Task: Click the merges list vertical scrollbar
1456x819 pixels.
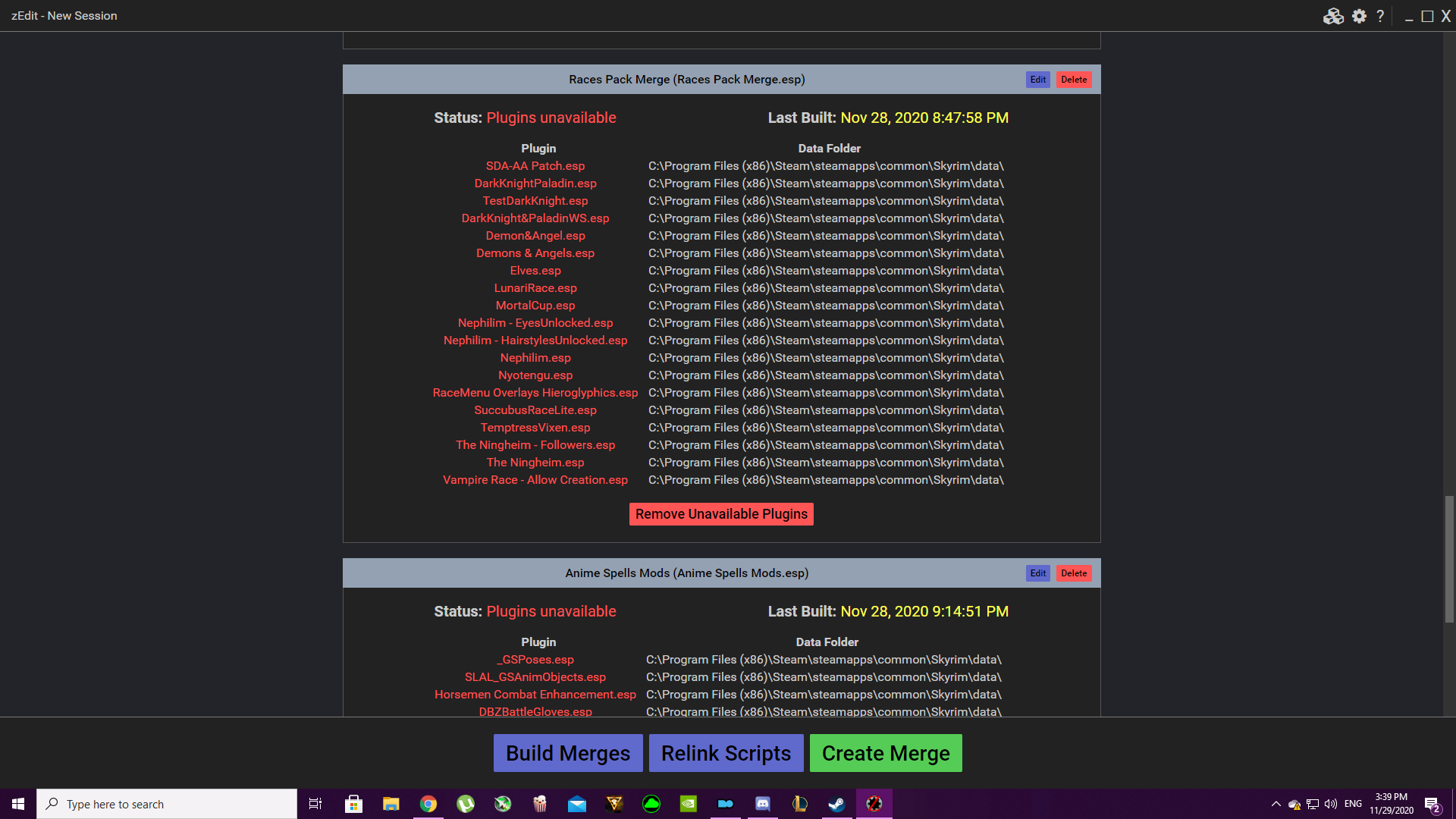Action: (1449, 560)
